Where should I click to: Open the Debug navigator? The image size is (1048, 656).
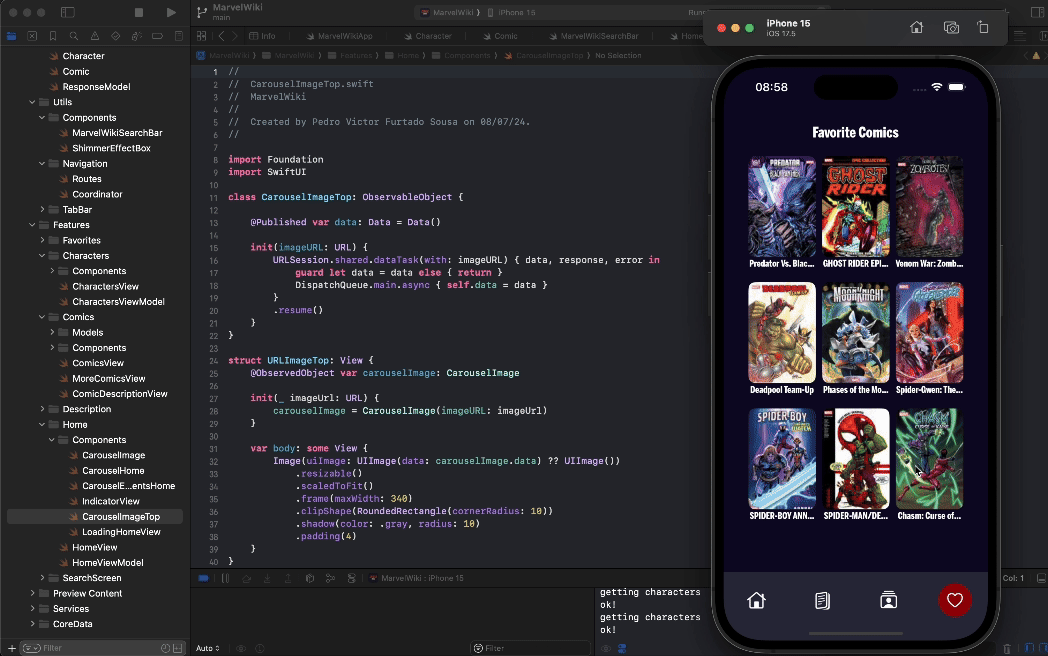[x=136, y=36]
